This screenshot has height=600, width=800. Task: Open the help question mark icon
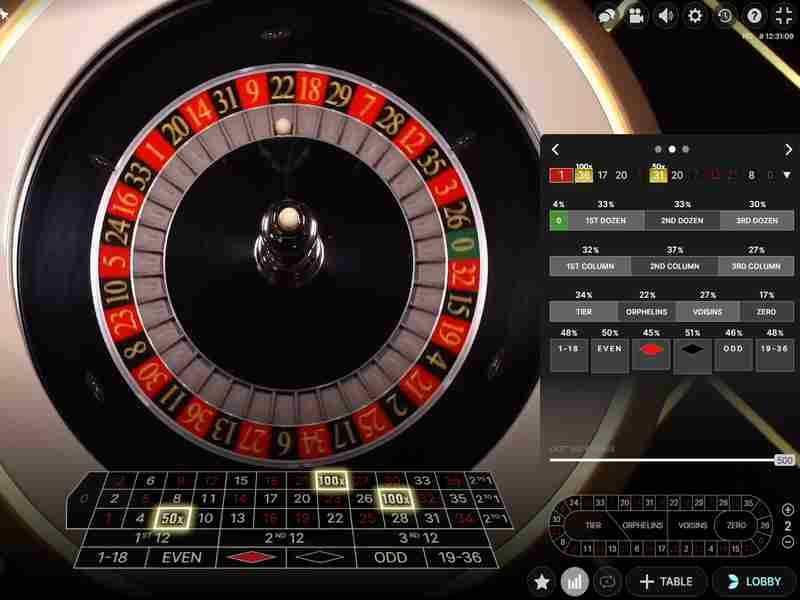point(754,16)
